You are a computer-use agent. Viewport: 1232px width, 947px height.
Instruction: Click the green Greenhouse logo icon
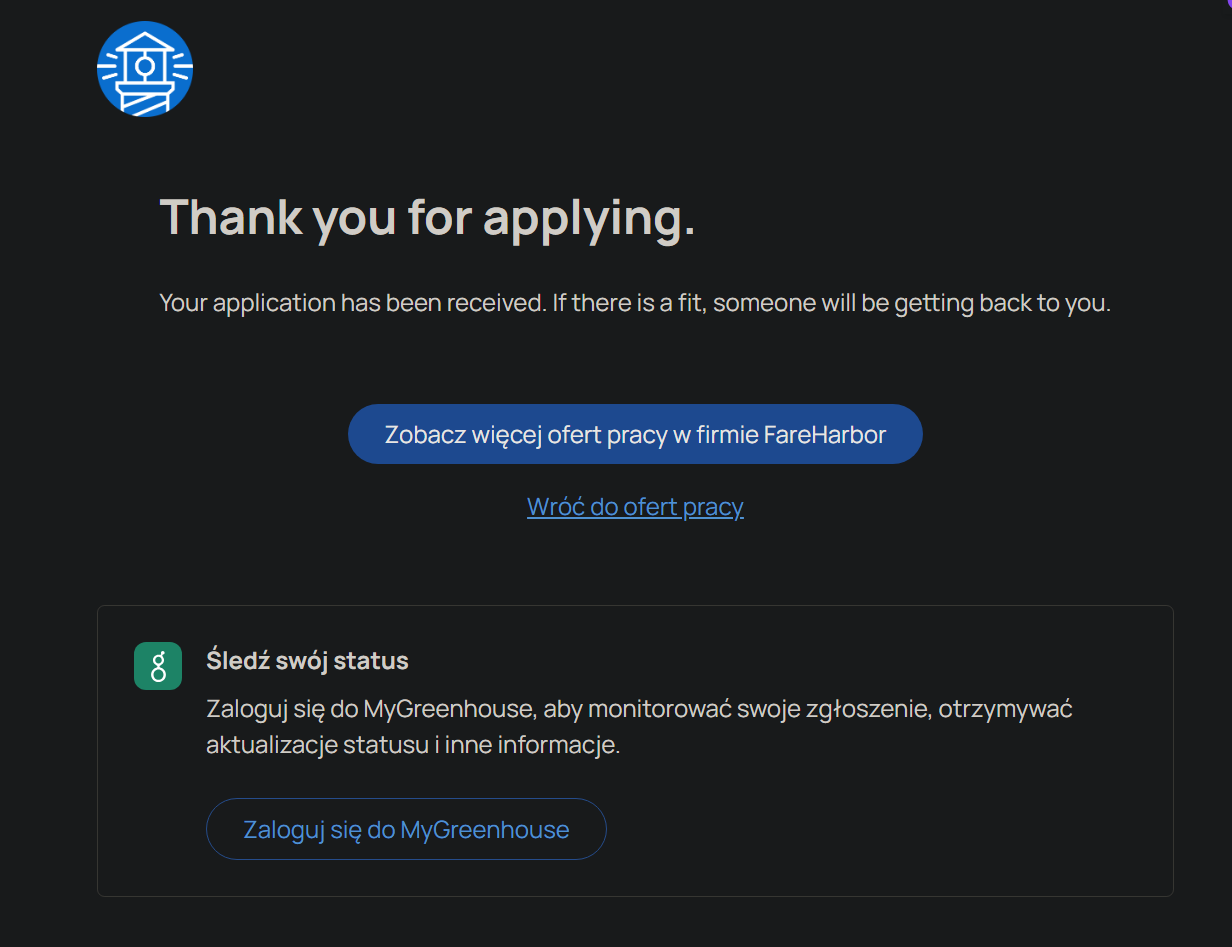[x=158, y=666]
